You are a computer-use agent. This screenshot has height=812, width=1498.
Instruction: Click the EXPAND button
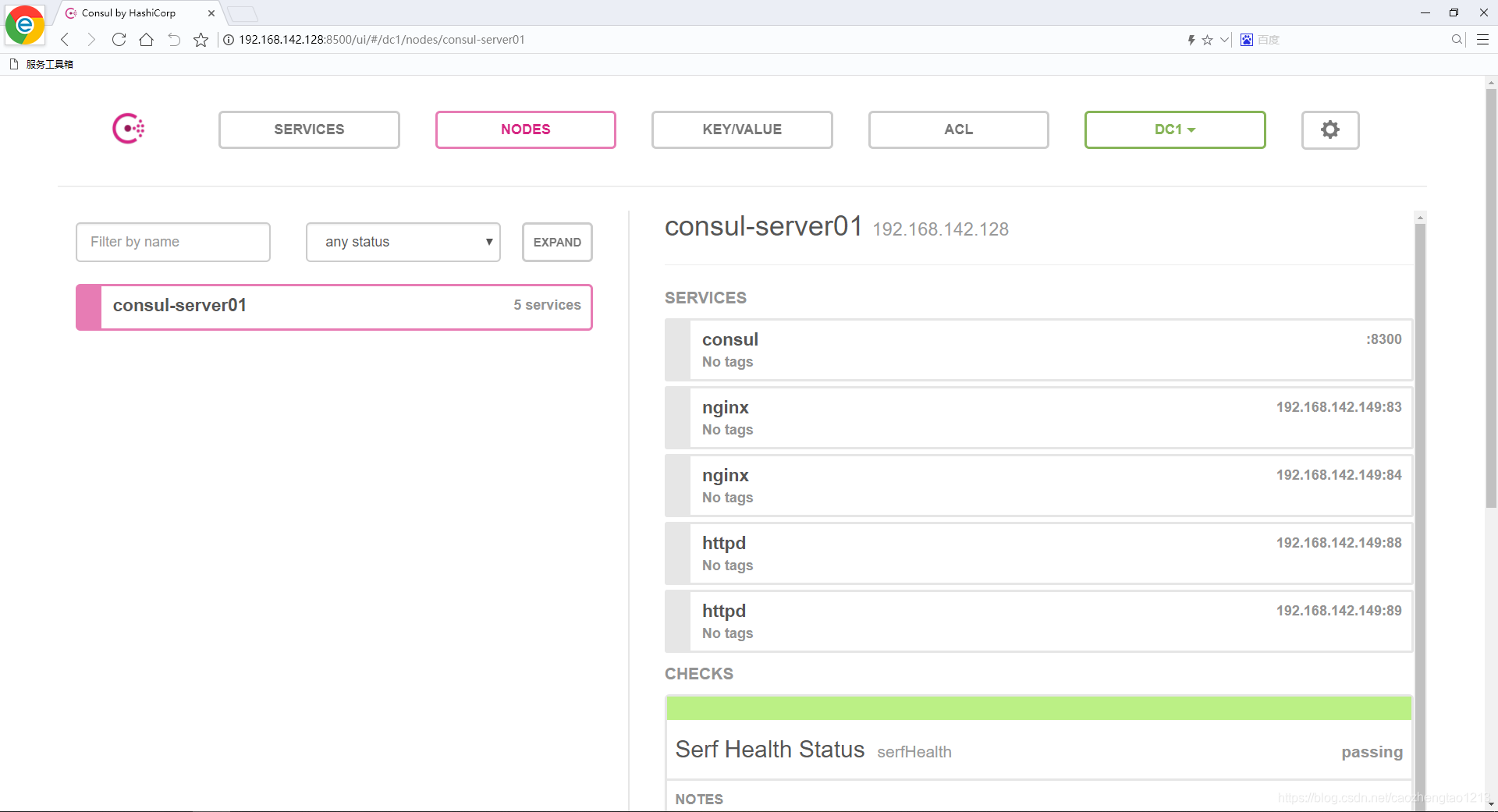point(557,242)
